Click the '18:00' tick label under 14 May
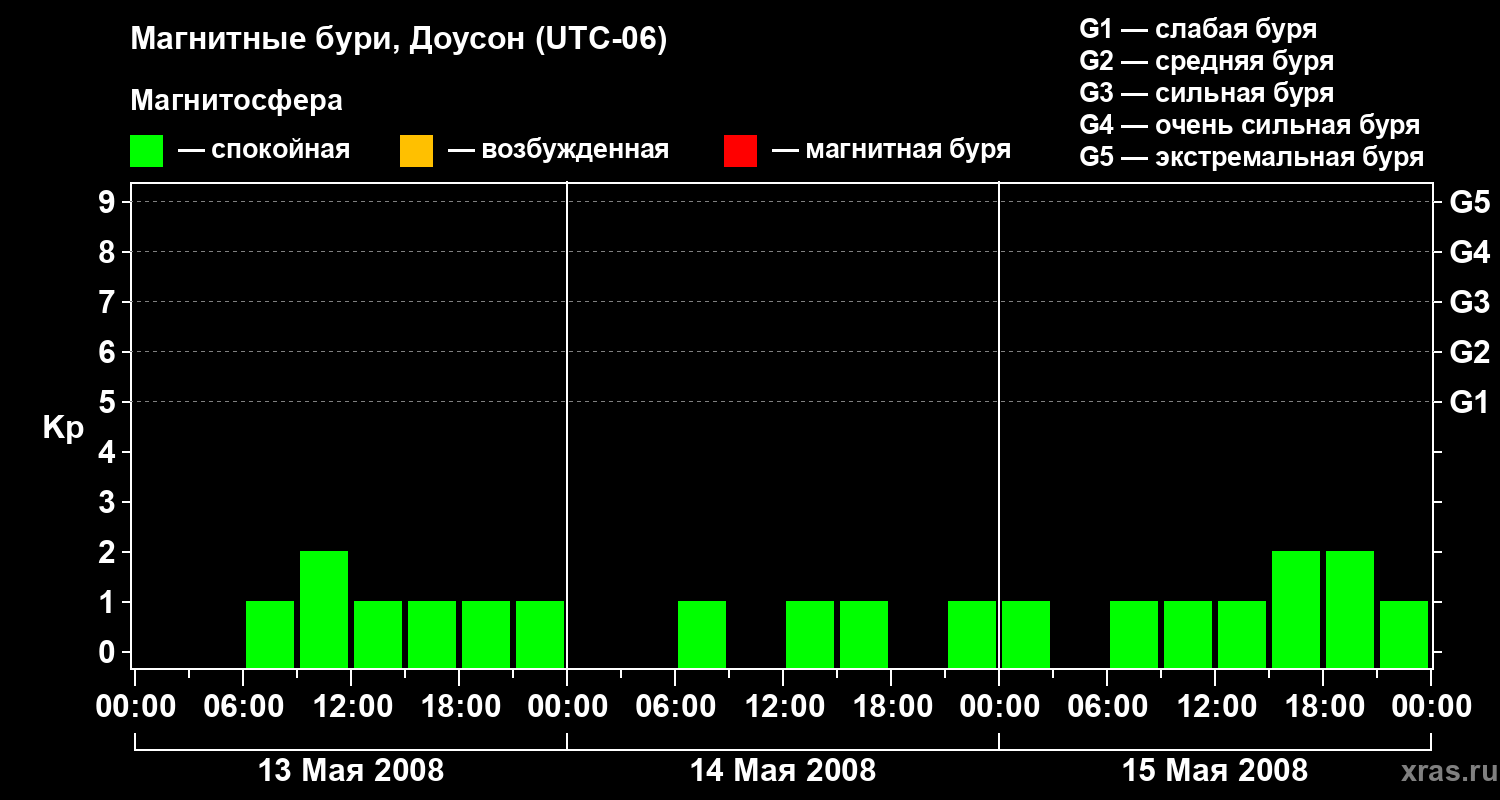The height and width of the screenshot is (800, 1500). [x=891, y=707]
